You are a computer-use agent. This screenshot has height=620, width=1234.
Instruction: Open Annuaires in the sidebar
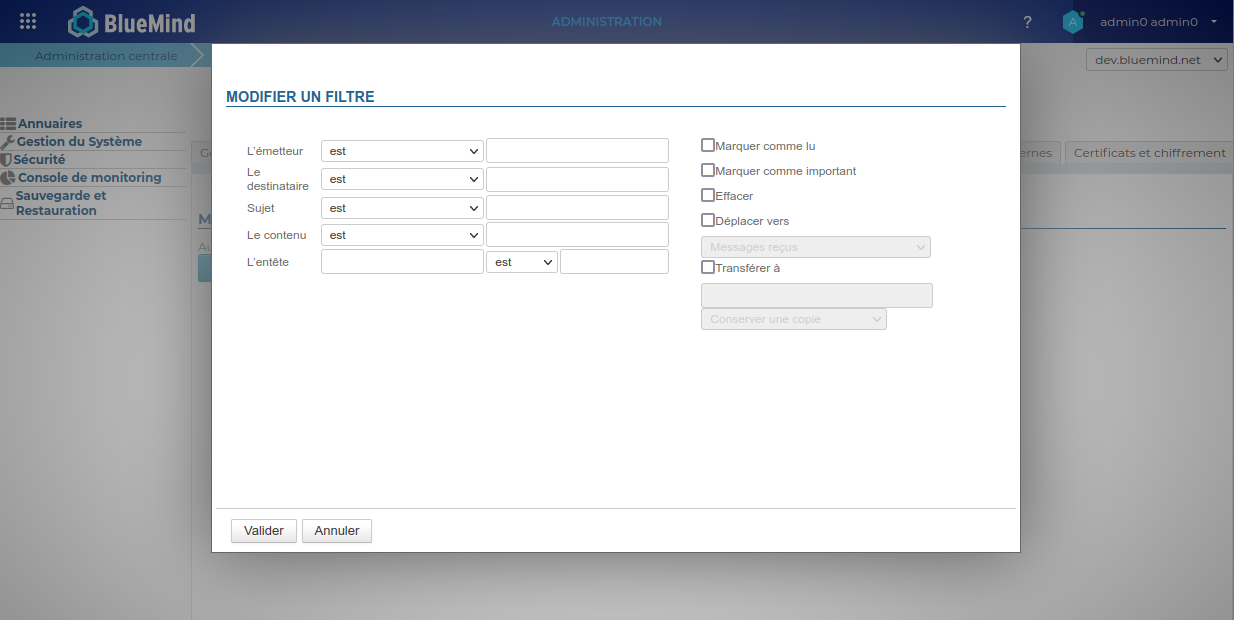pyautogui.click(x=49, y=124)
